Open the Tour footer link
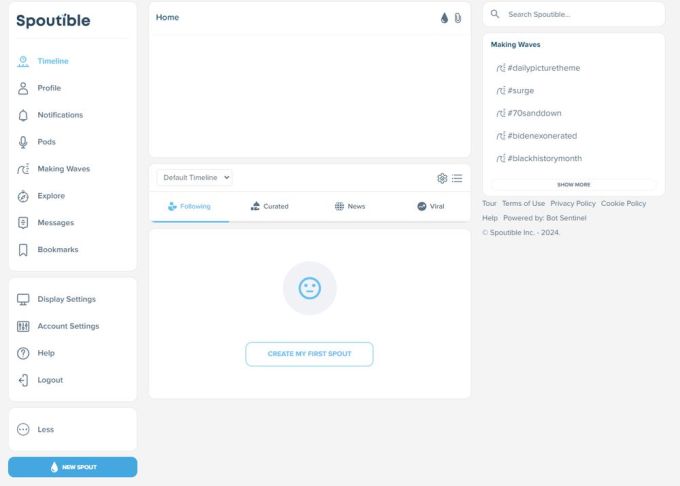 click(489, 203)
